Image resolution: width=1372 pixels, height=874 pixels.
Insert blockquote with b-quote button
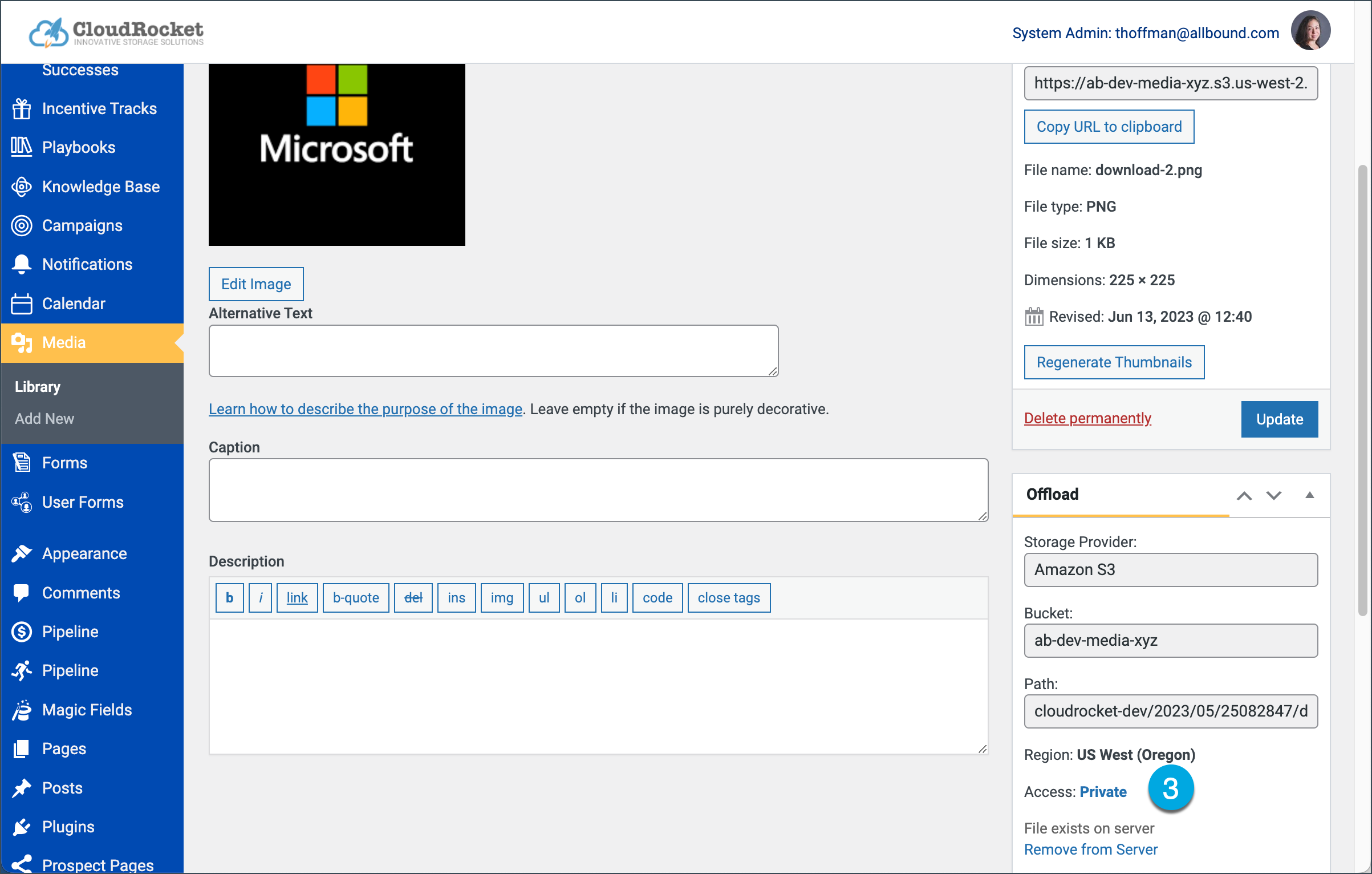pos(356,598)
